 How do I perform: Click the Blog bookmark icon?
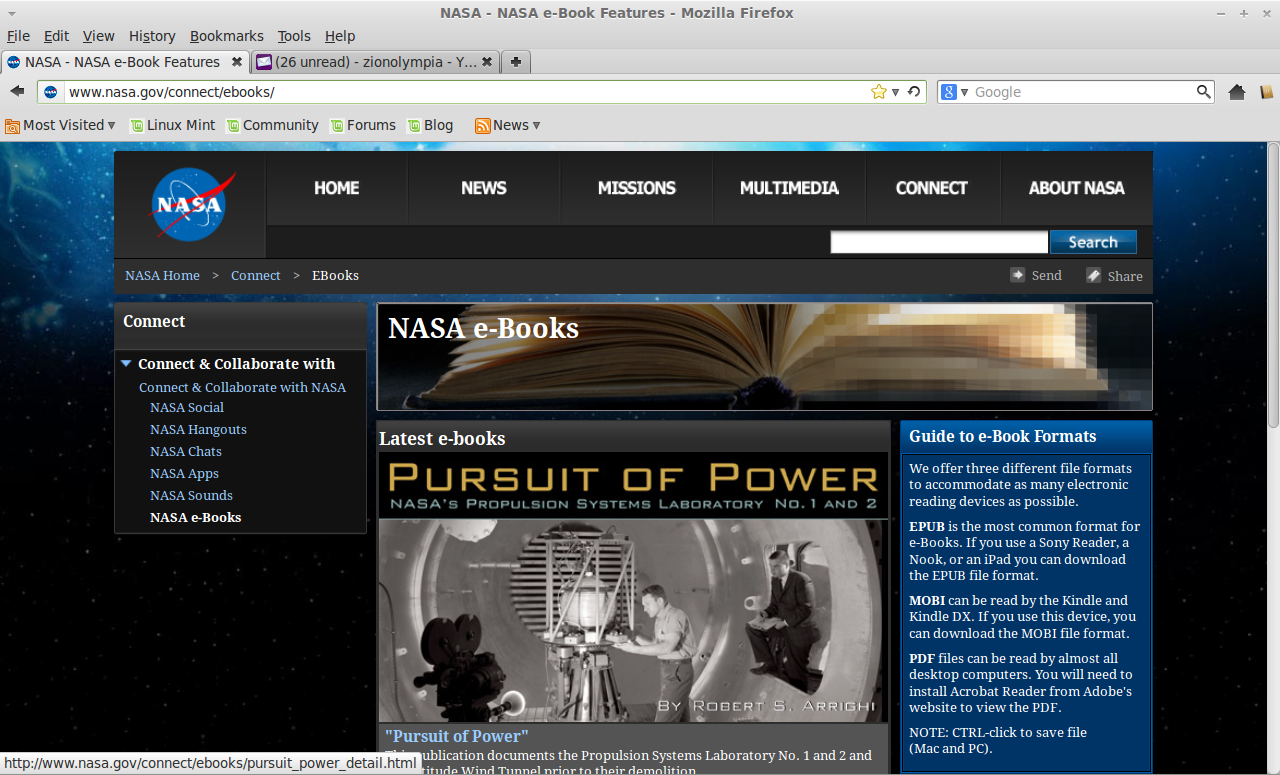click(414, 126)
